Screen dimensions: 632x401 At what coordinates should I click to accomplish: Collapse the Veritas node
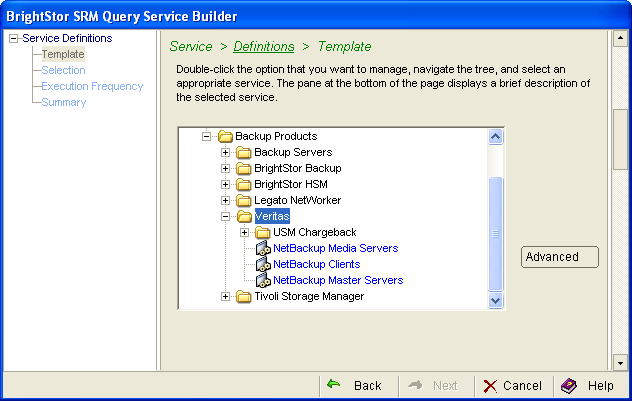[x=225, y=216]
